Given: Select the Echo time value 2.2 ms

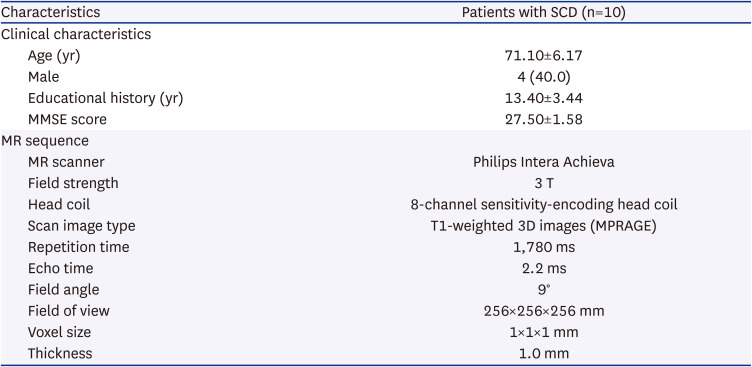Looking at the screenshot, I should [543, 268].
